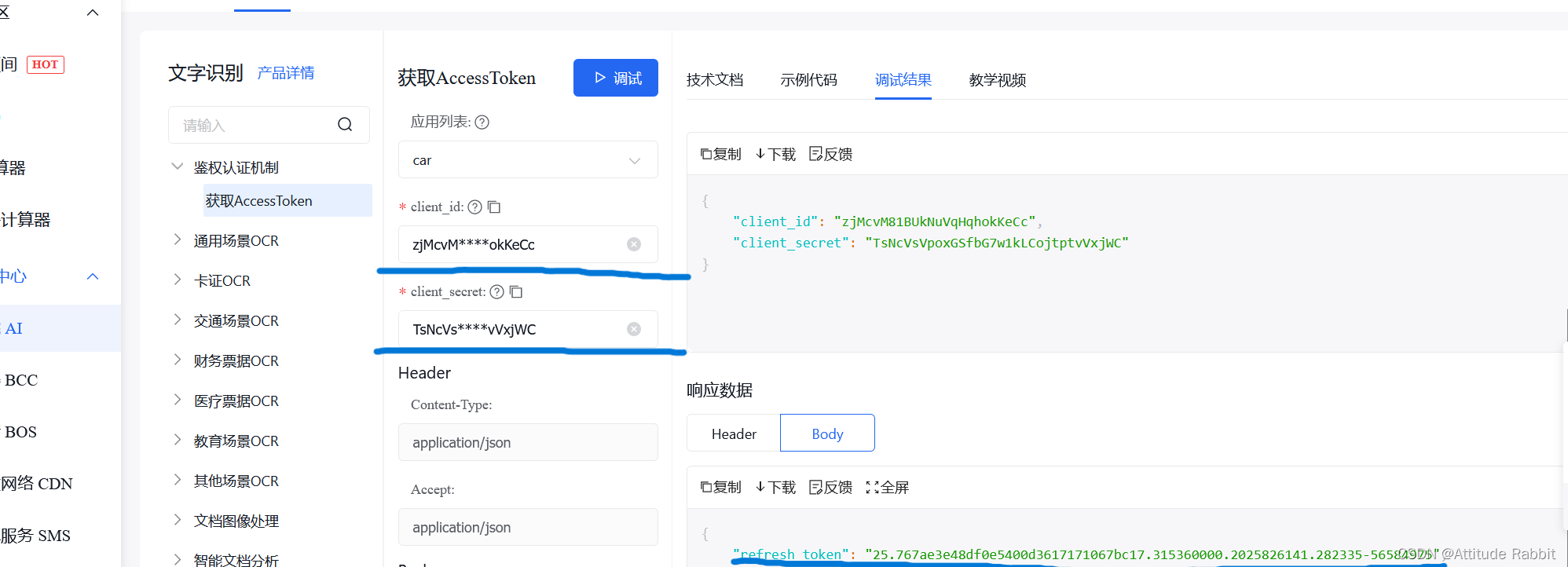
Task: Clear the client_secret field with its X icon
Action: (634, 329)
